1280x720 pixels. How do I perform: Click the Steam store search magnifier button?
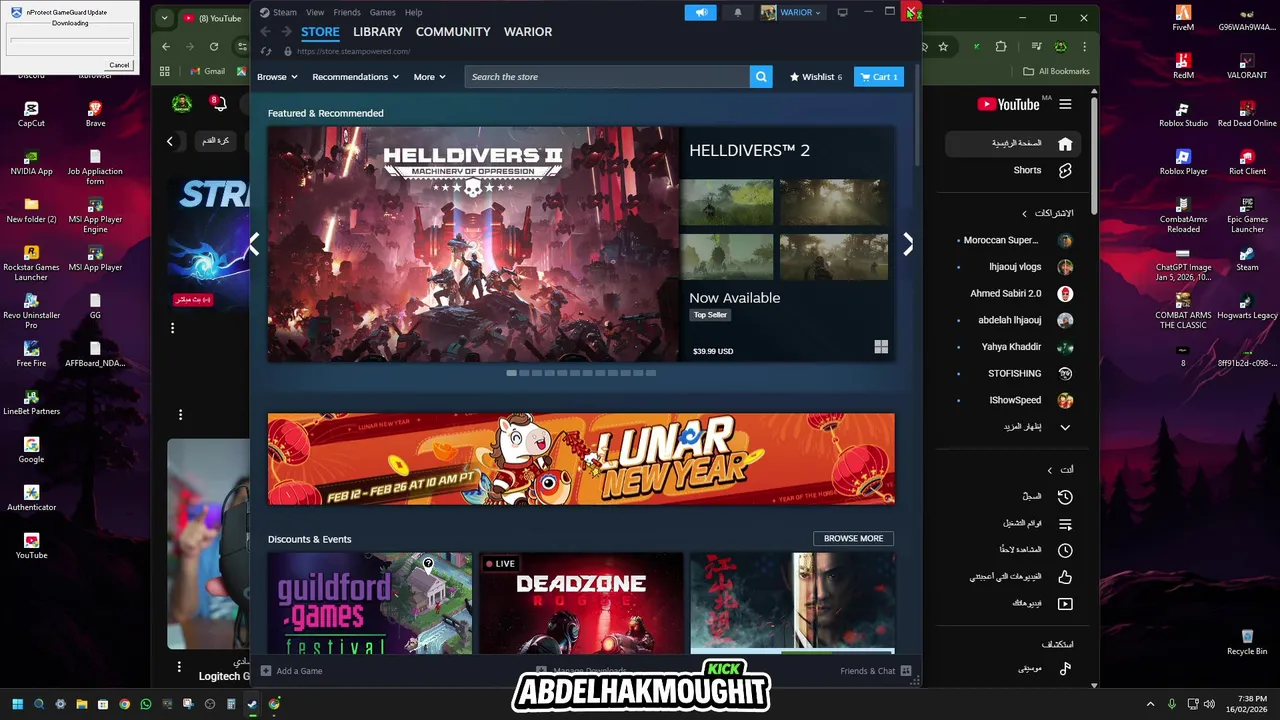(x=761, y=77)
